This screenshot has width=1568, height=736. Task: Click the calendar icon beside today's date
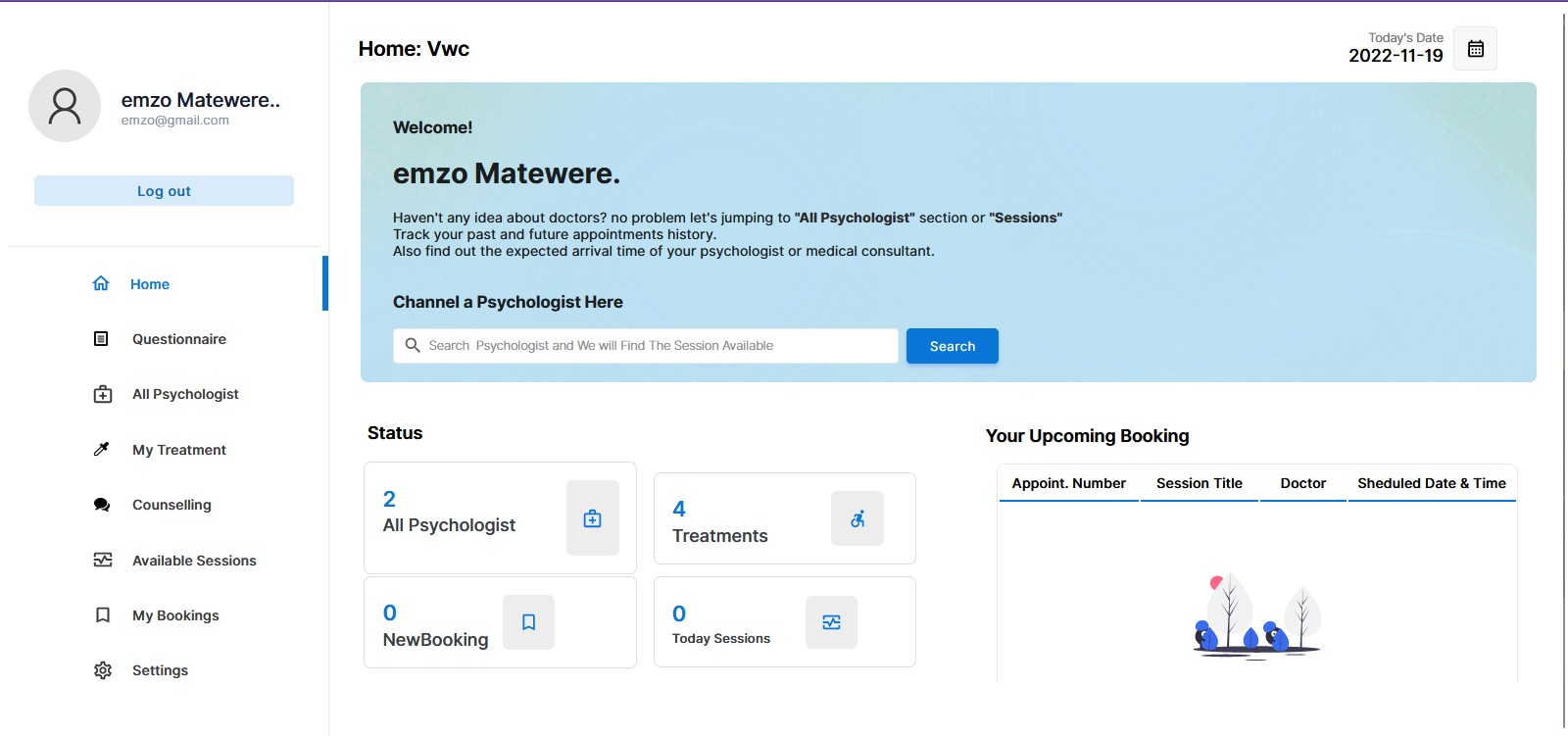pyautogui.click(x=1475, y=49)
